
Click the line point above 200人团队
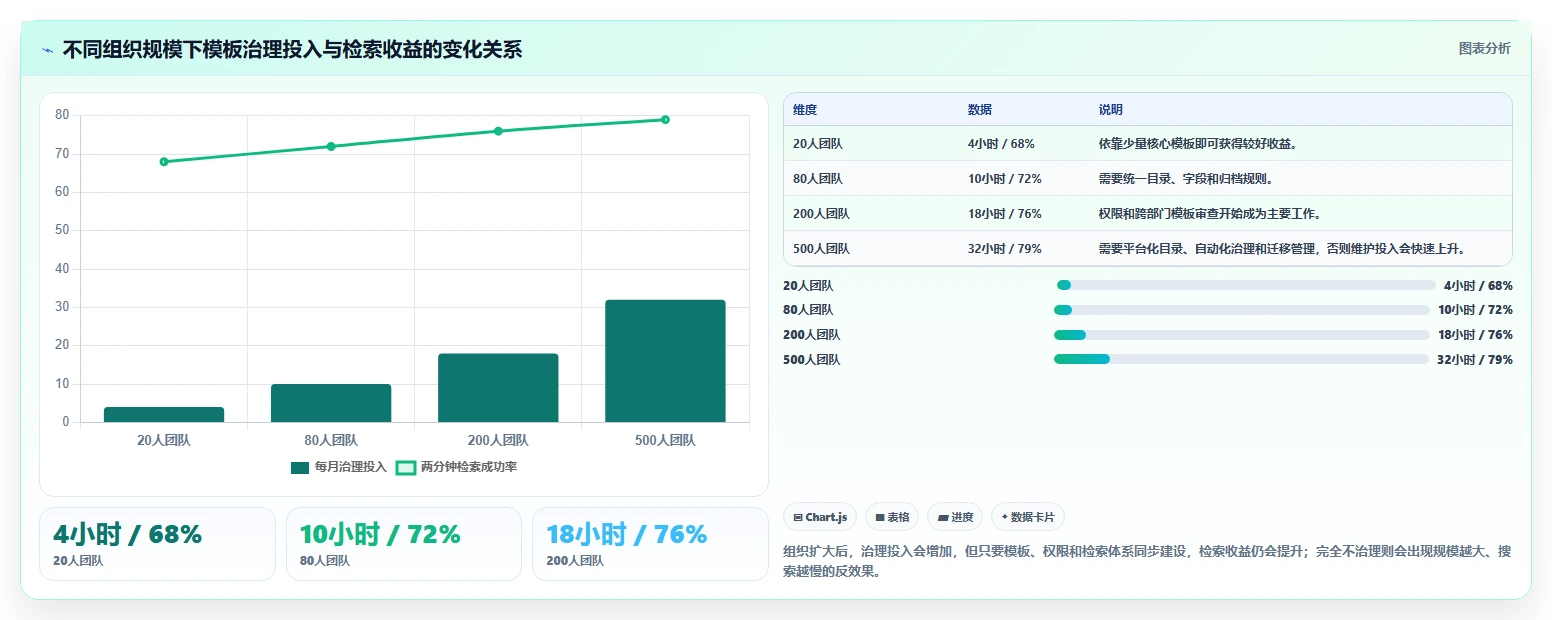[498, 131]
